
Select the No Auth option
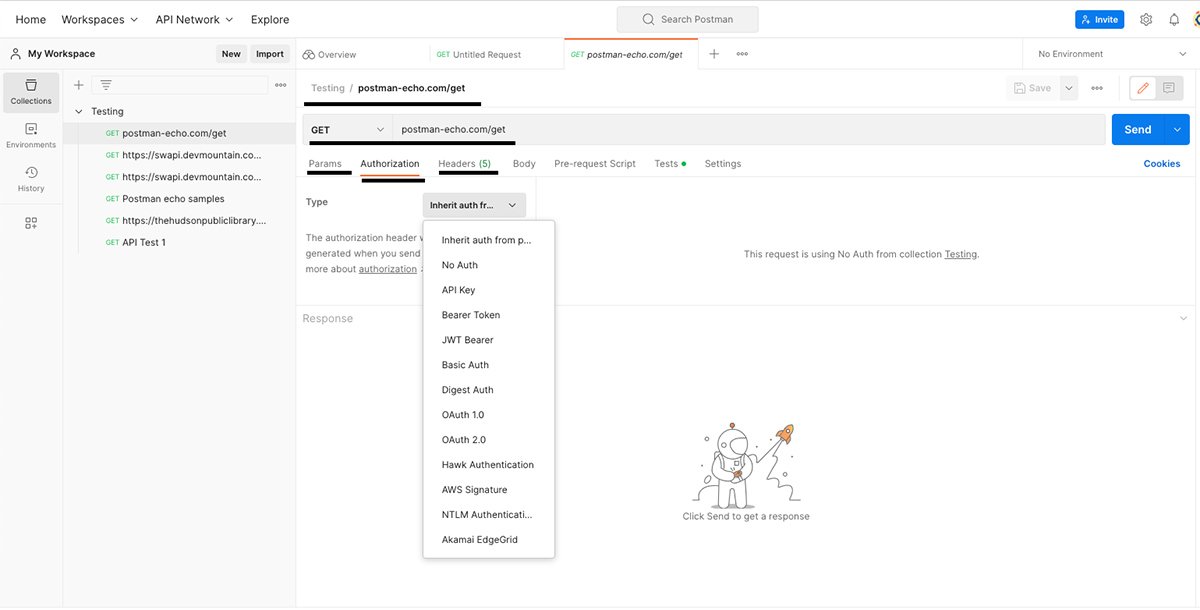pos(459,264)
